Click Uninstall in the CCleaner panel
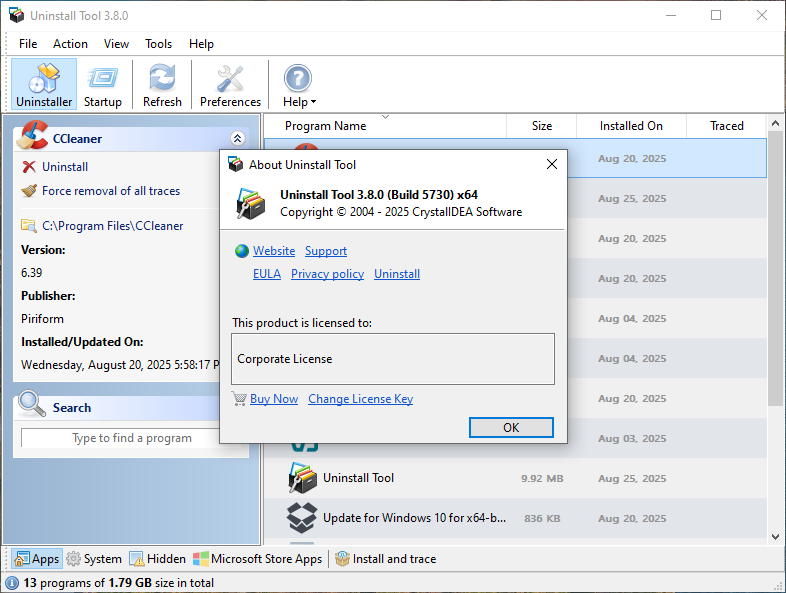The height and width of the screenshot is (593, 786). (x=65, y=167)
